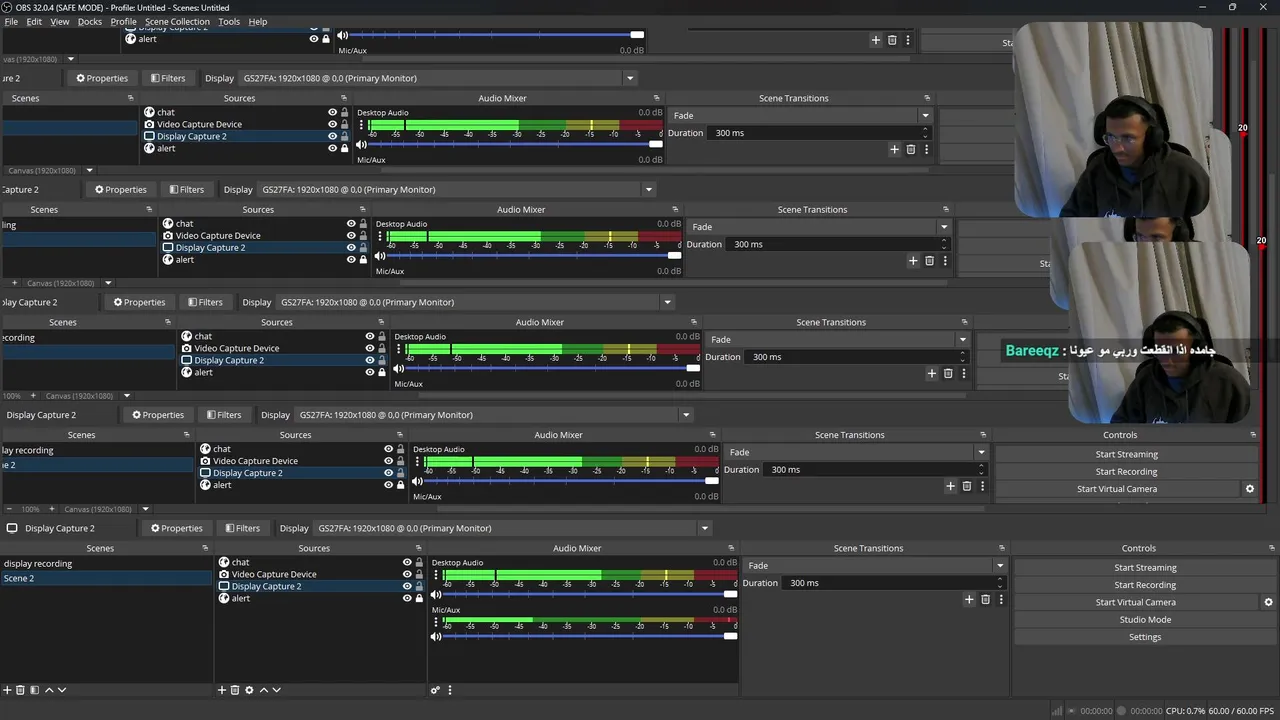Viewport: 1280px width, 720px height.
Task: Hide the chat source in bottom Sources dock
Action: (x=407, y=562)
